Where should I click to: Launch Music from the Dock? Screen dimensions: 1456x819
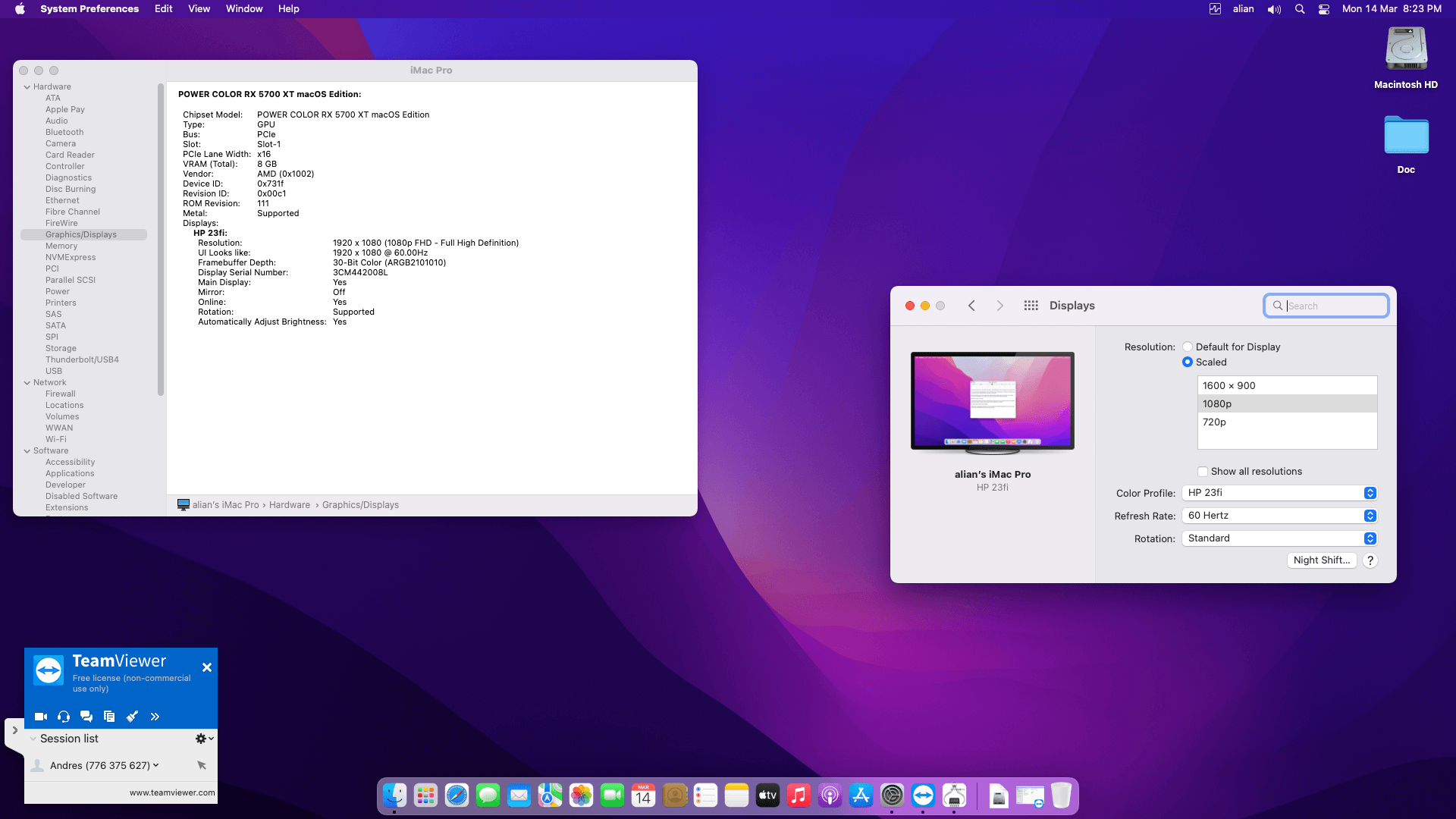pos(799,795)
